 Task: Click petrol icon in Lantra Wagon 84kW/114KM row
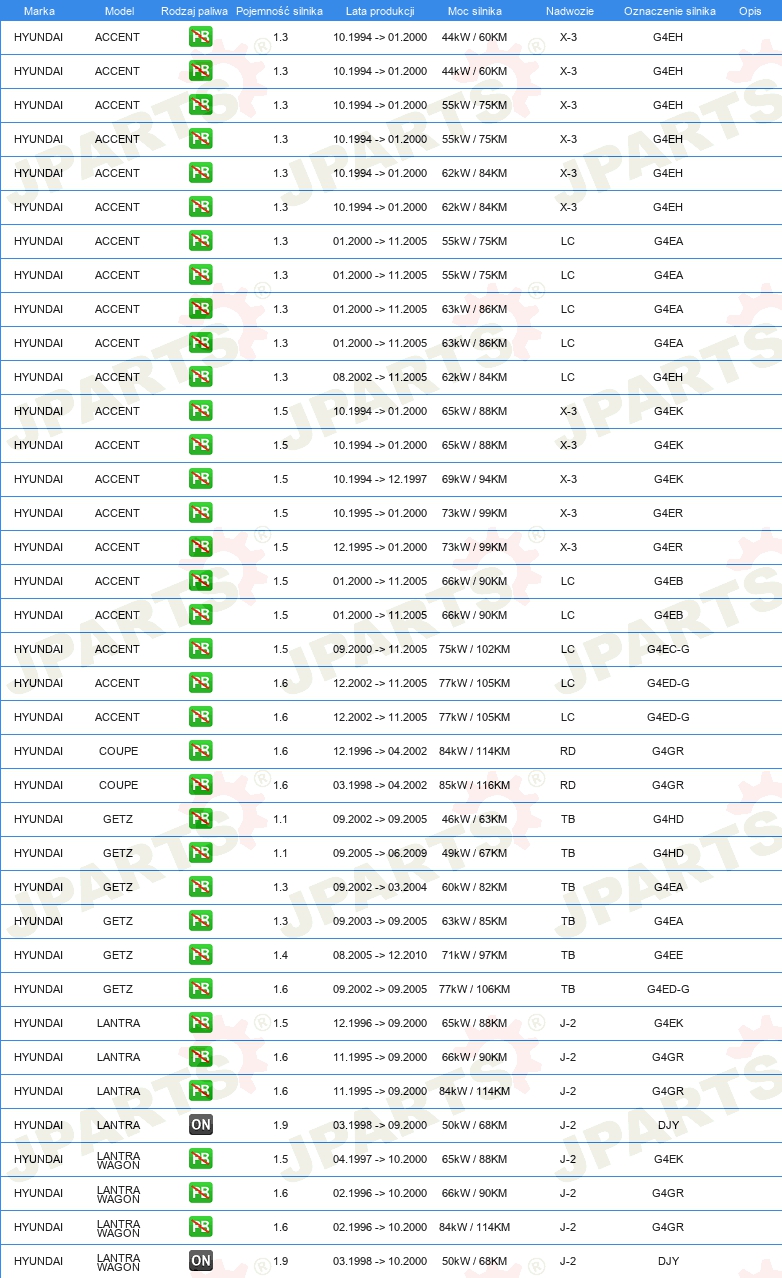pyautogui.click(x=201, y=1227)
